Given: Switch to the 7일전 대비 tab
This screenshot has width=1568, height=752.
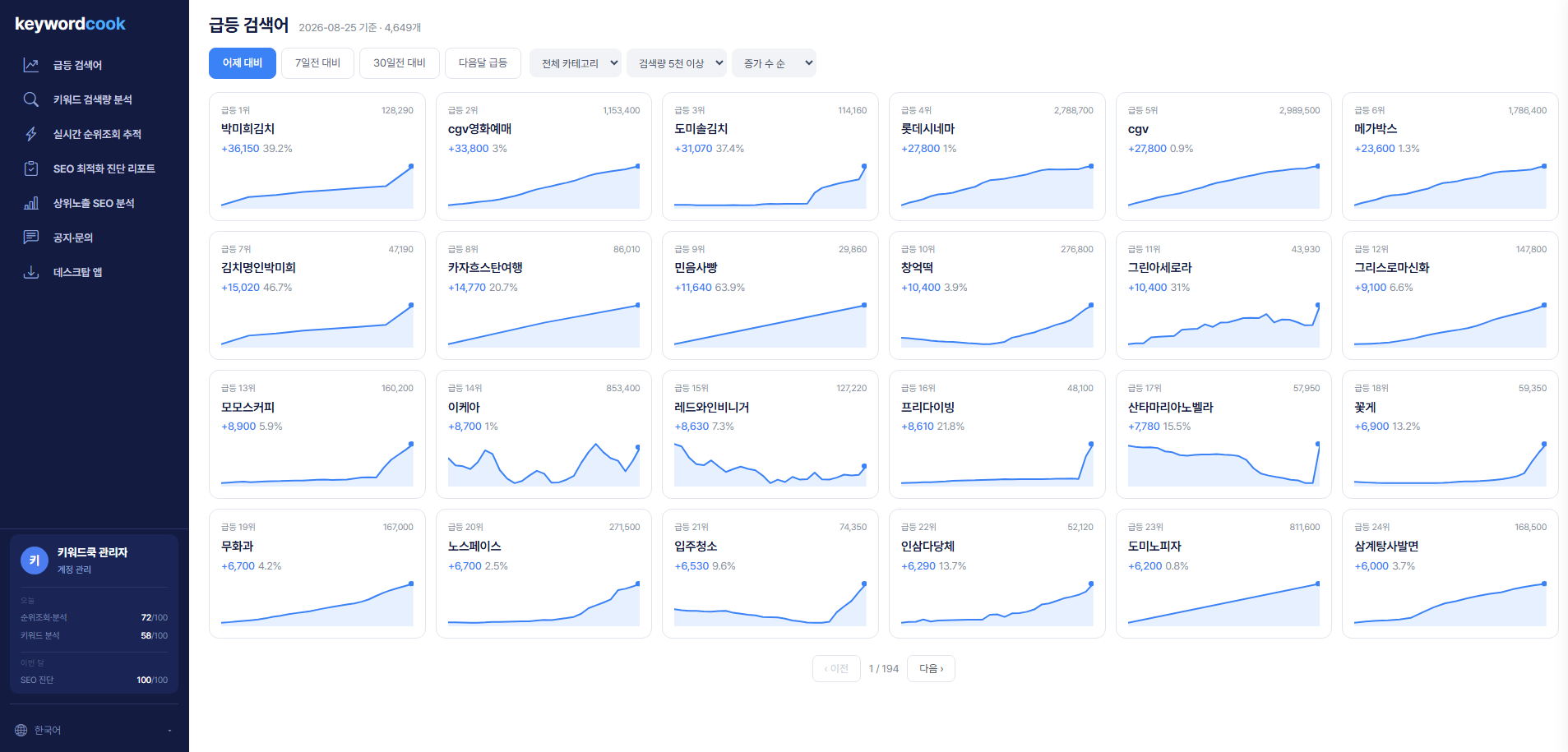Looking at the screenshot, I should 317,63.
